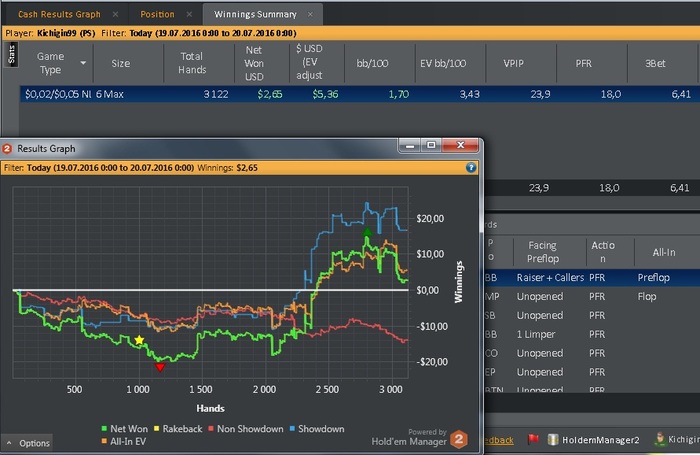This screenshot has height=455, width=700.
Task: Click the green upward triangle peak marker
Action: tap(367, 232)
